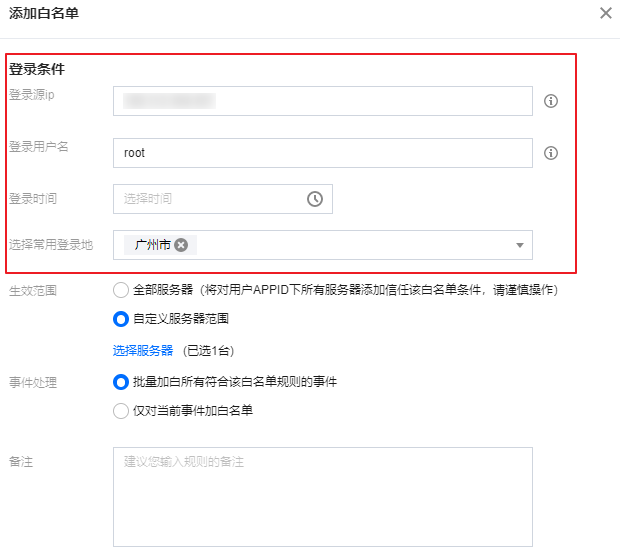
Task: Click the 选择时间 login time field
Action: (210, 199)
